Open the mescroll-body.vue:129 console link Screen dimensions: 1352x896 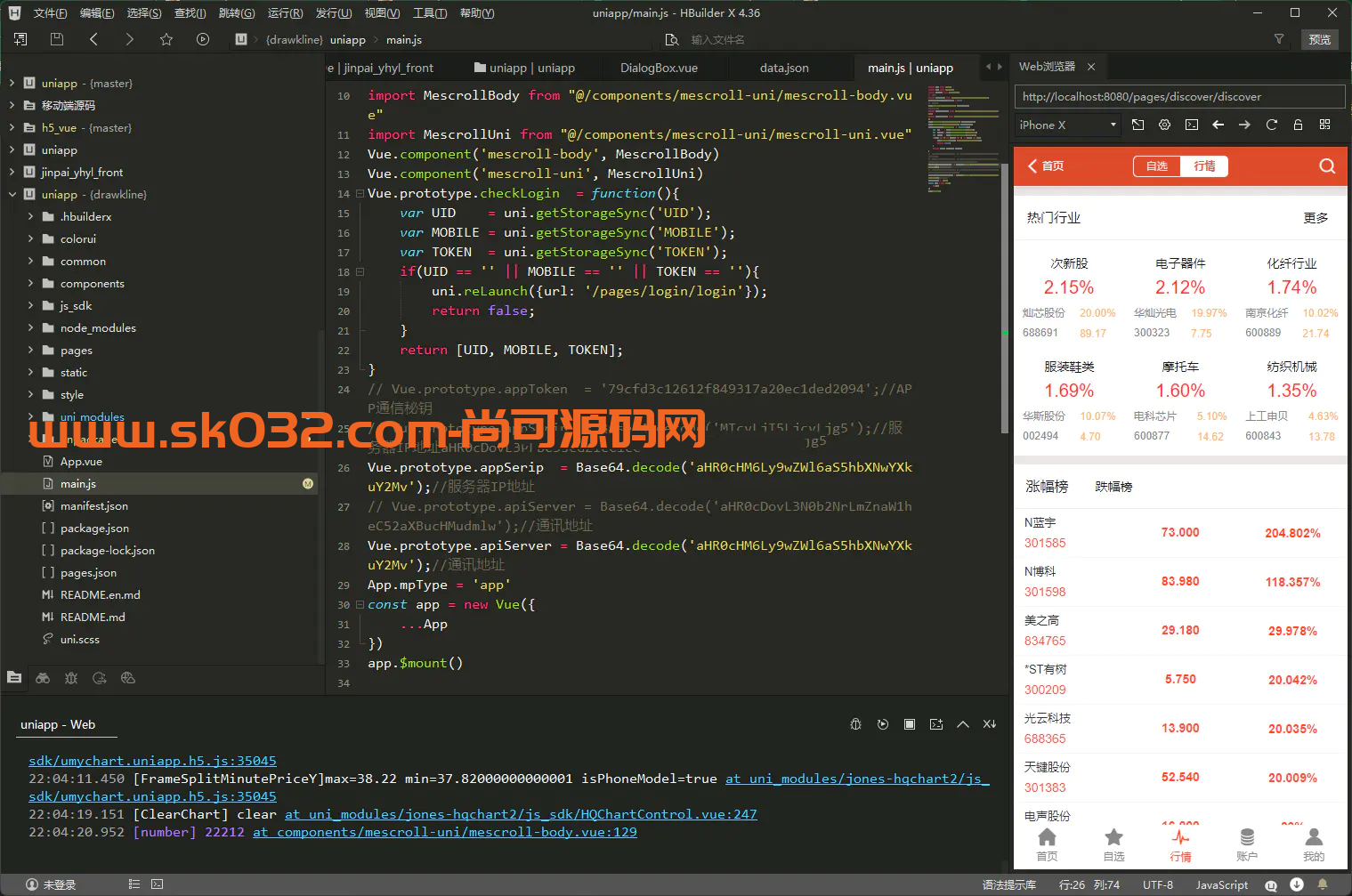[445, 832]
